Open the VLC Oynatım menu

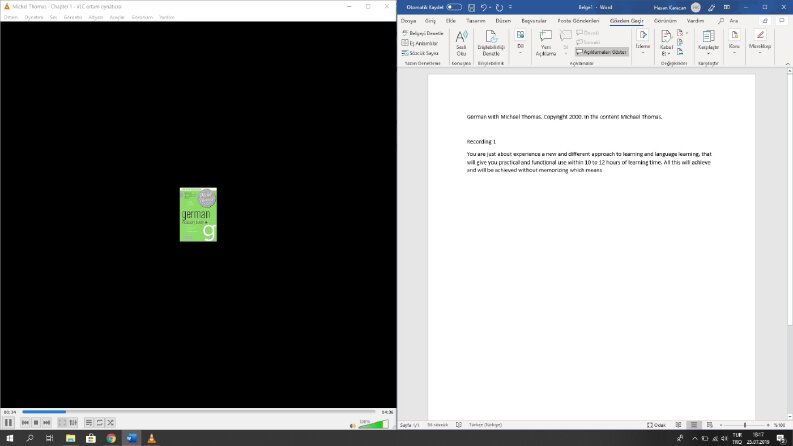click(34, 17)
